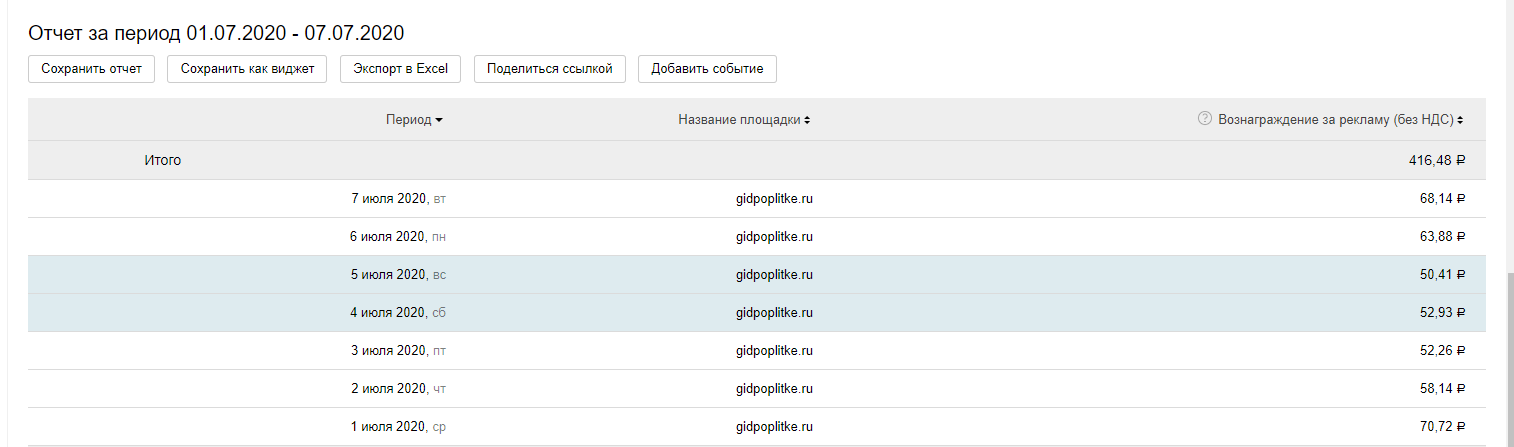
Task: Click the help icon beside Вознаграждение за рекламу
Action: (1205, 119)
